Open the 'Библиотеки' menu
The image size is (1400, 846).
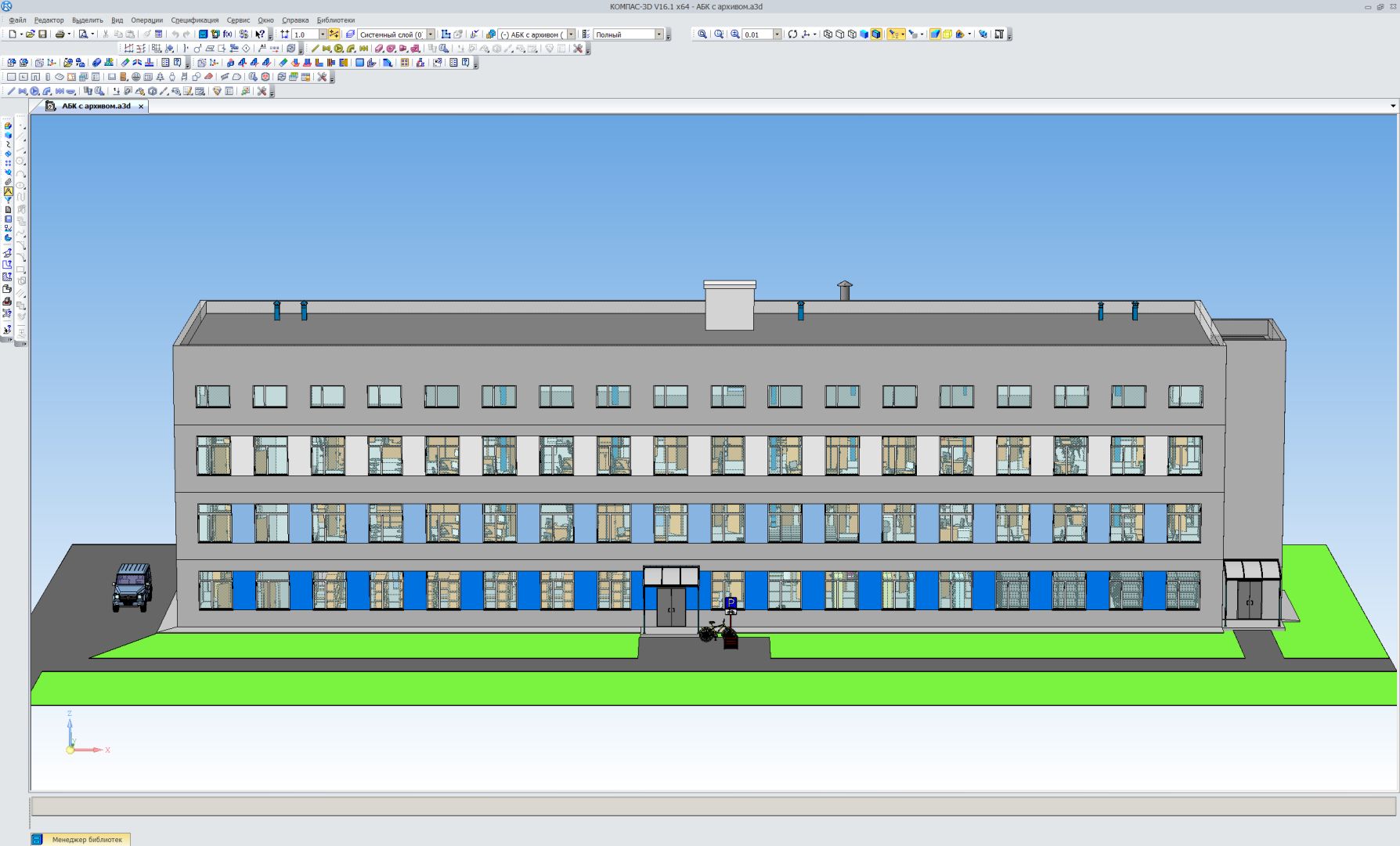tap(335, 20)
